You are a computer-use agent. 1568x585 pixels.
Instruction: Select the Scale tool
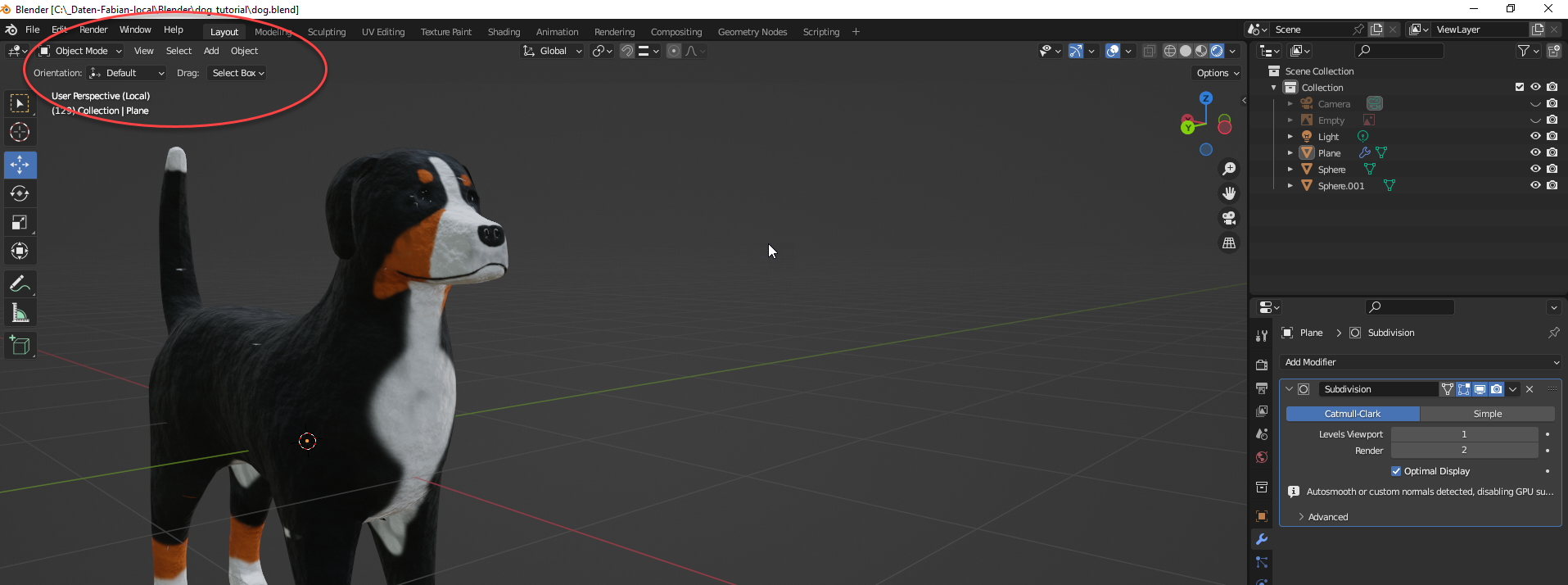(x=20, y=223)
